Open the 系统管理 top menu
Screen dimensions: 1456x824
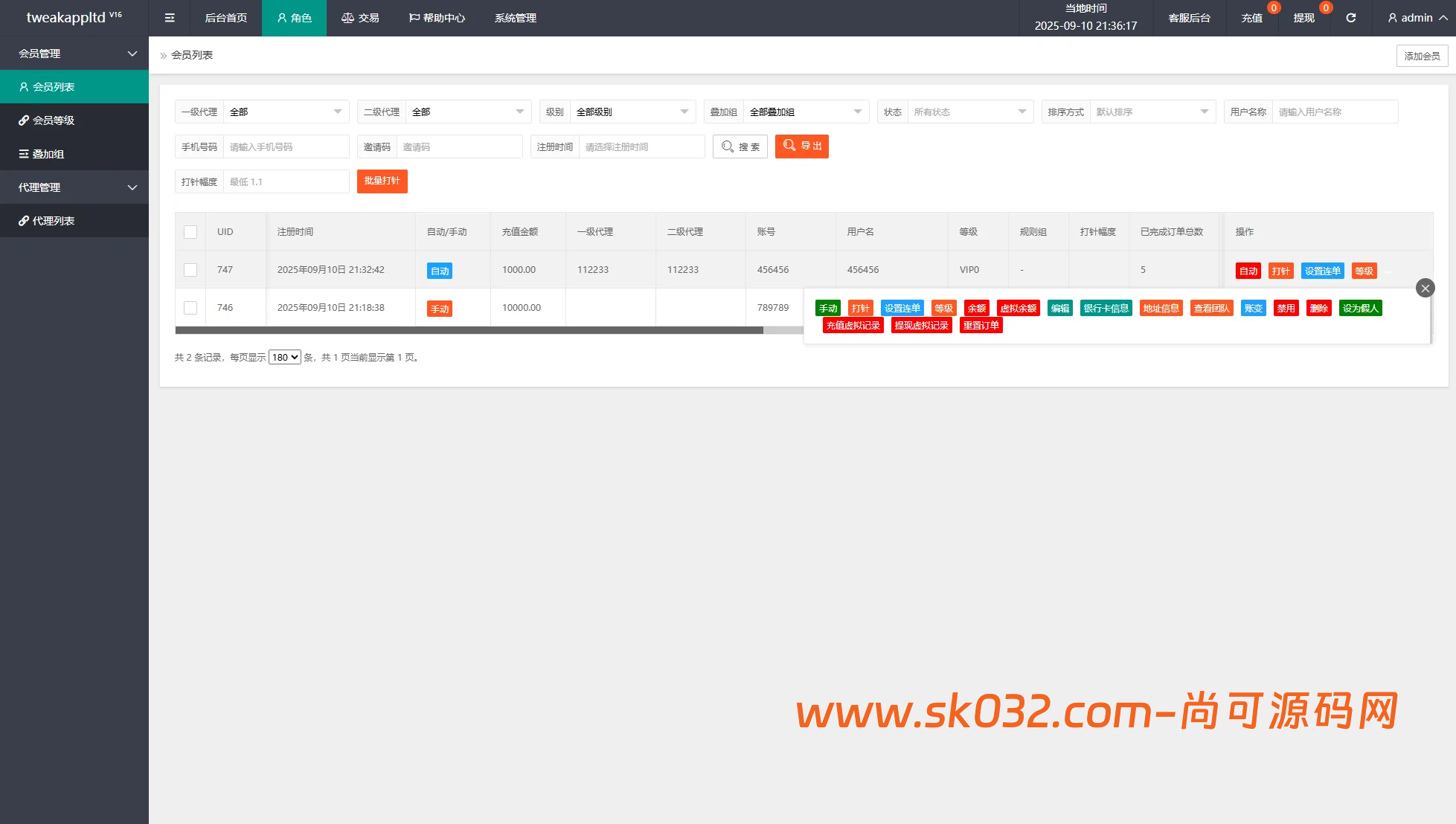pyautogui.click(x=515, y=18)
